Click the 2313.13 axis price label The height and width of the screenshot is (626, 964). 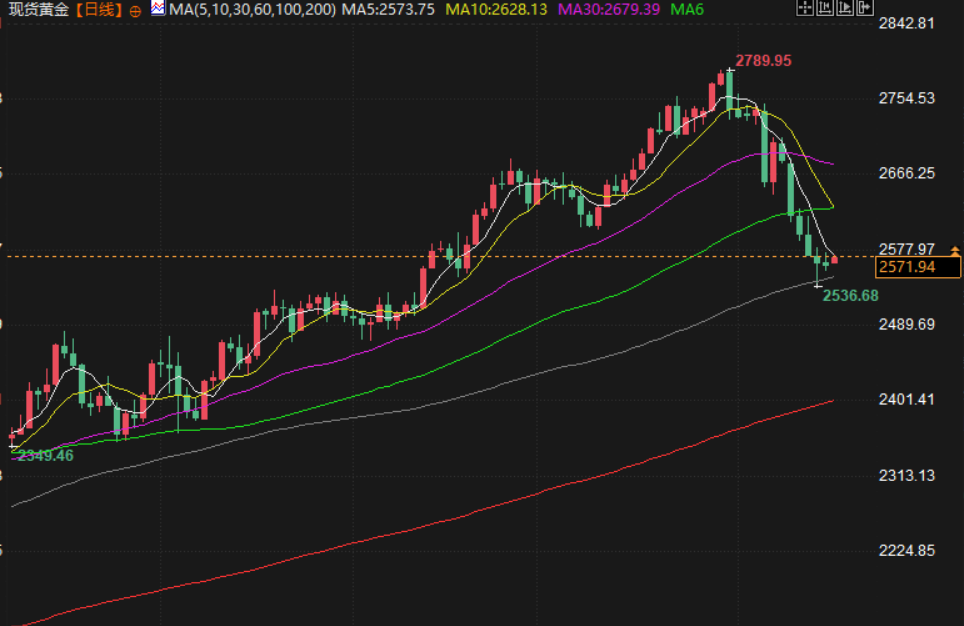[x=906, y=475]
